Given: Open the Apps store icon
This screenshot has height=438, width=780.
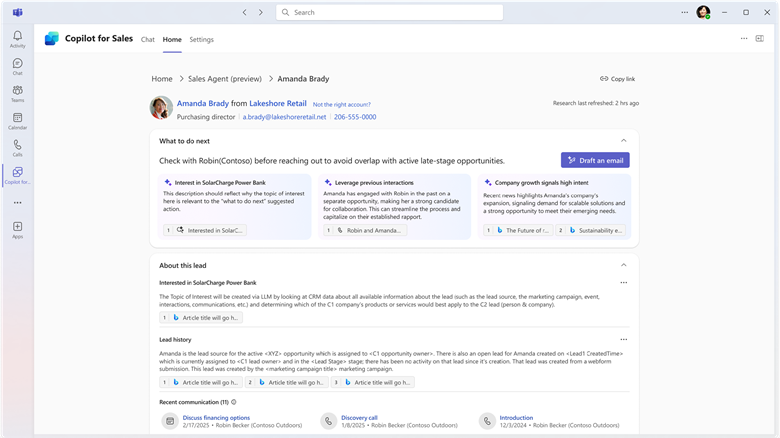Looking at the screenshot, I should [x=17, y=229].
